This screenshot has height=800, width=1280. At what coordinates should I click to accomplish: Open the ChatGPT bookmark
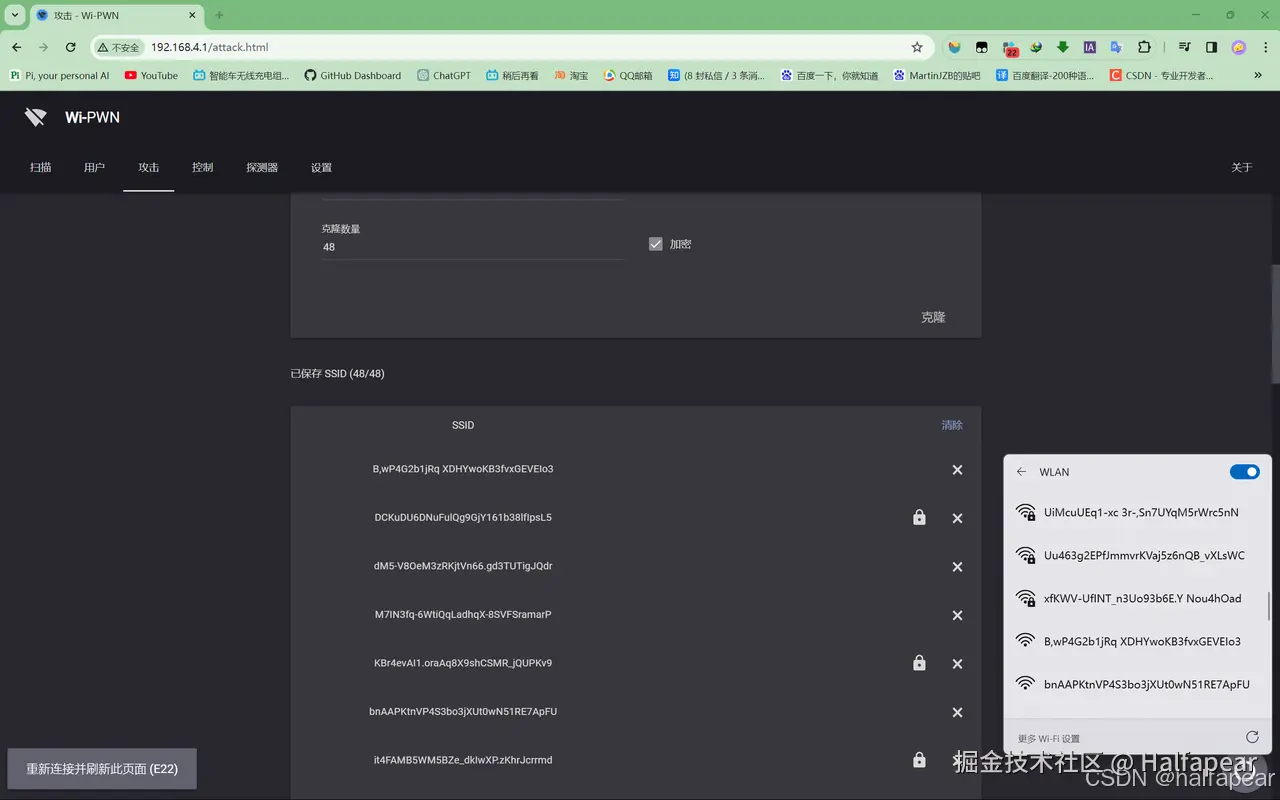click(444, 75)
